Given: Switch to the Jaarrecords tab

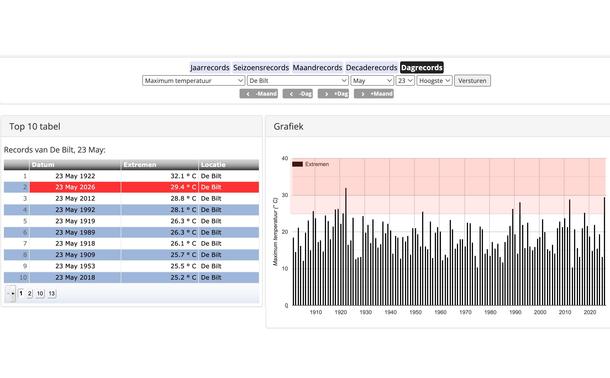Looking at the screenshot, I should (210, 68).
